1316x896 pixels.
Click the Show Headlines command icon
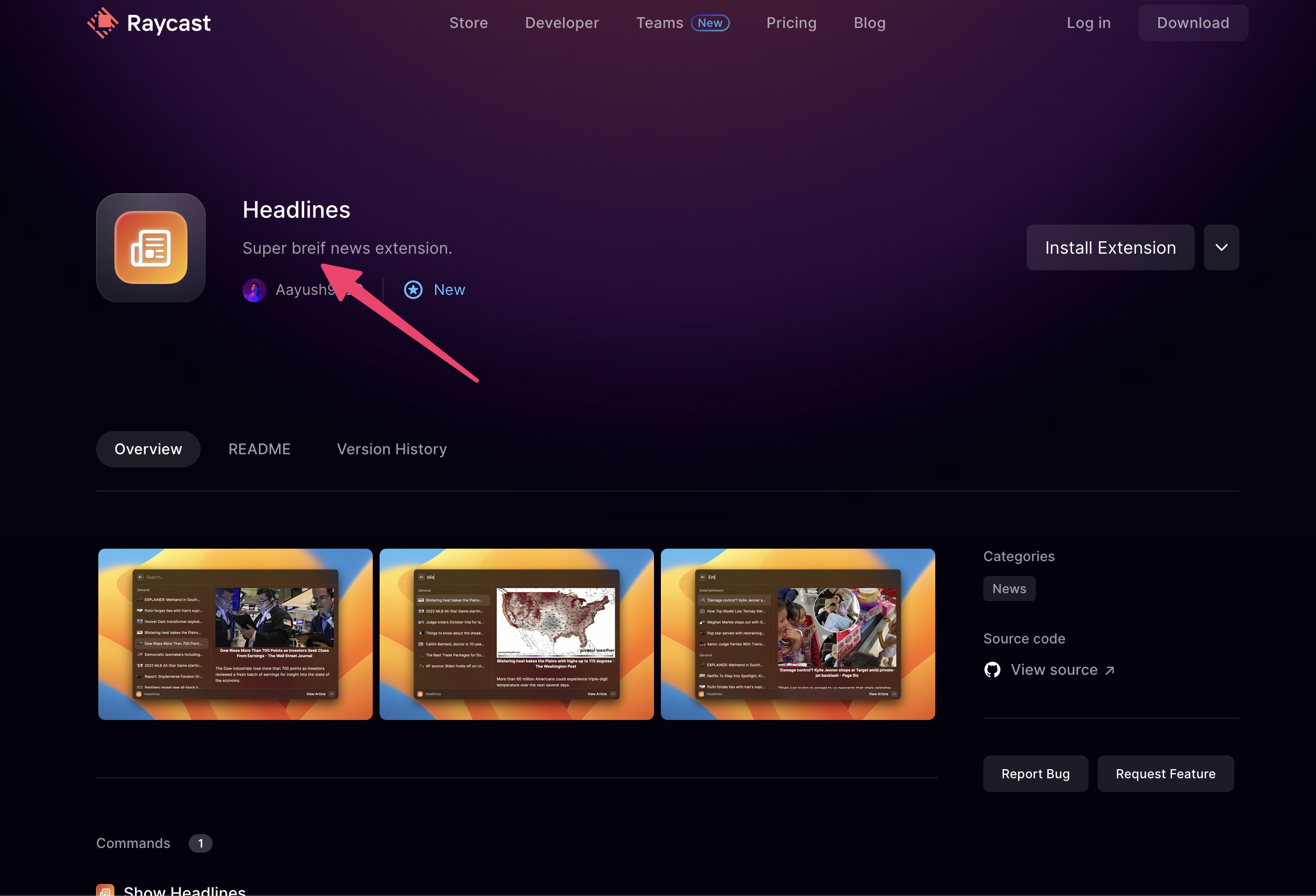point(105,890)
